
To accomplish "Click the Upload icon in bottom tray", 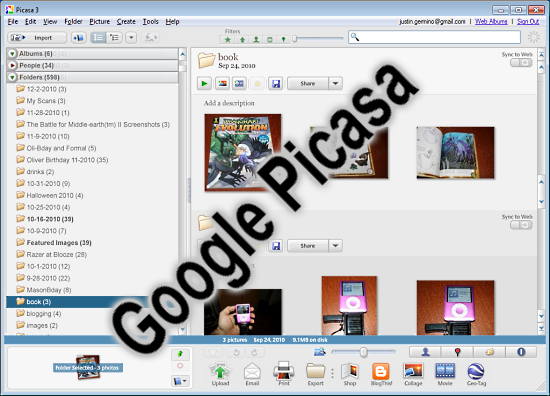I will coord(220,374).
